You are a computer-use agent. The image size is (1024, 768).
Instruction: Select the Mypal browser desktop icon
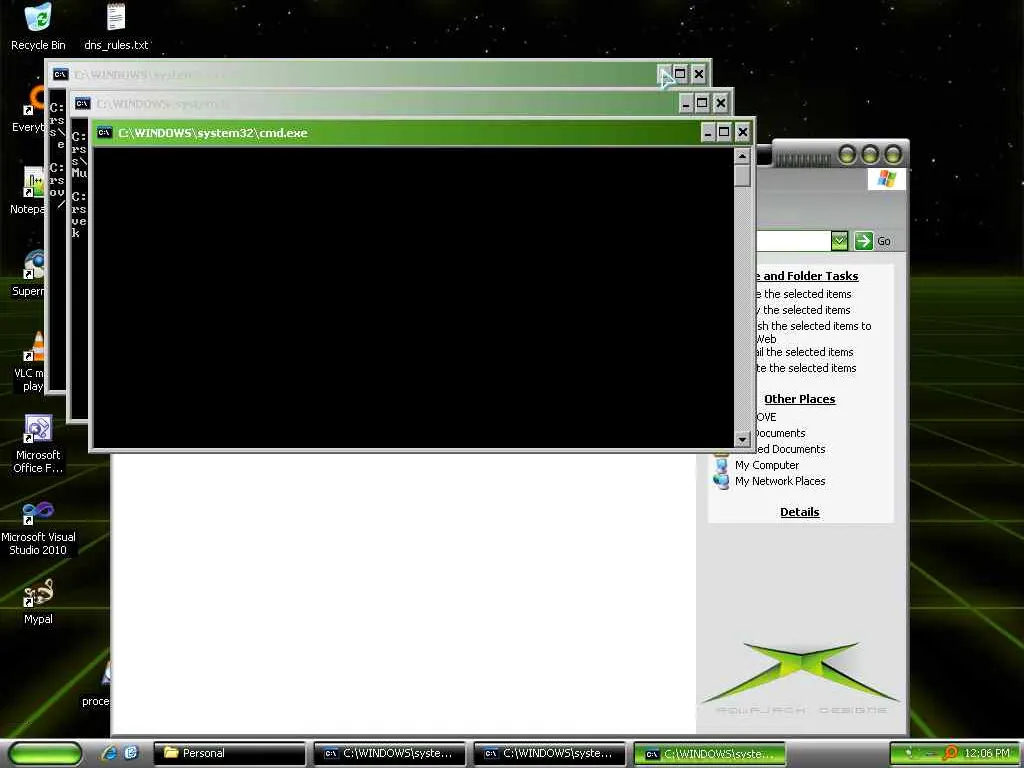point(38,602)
